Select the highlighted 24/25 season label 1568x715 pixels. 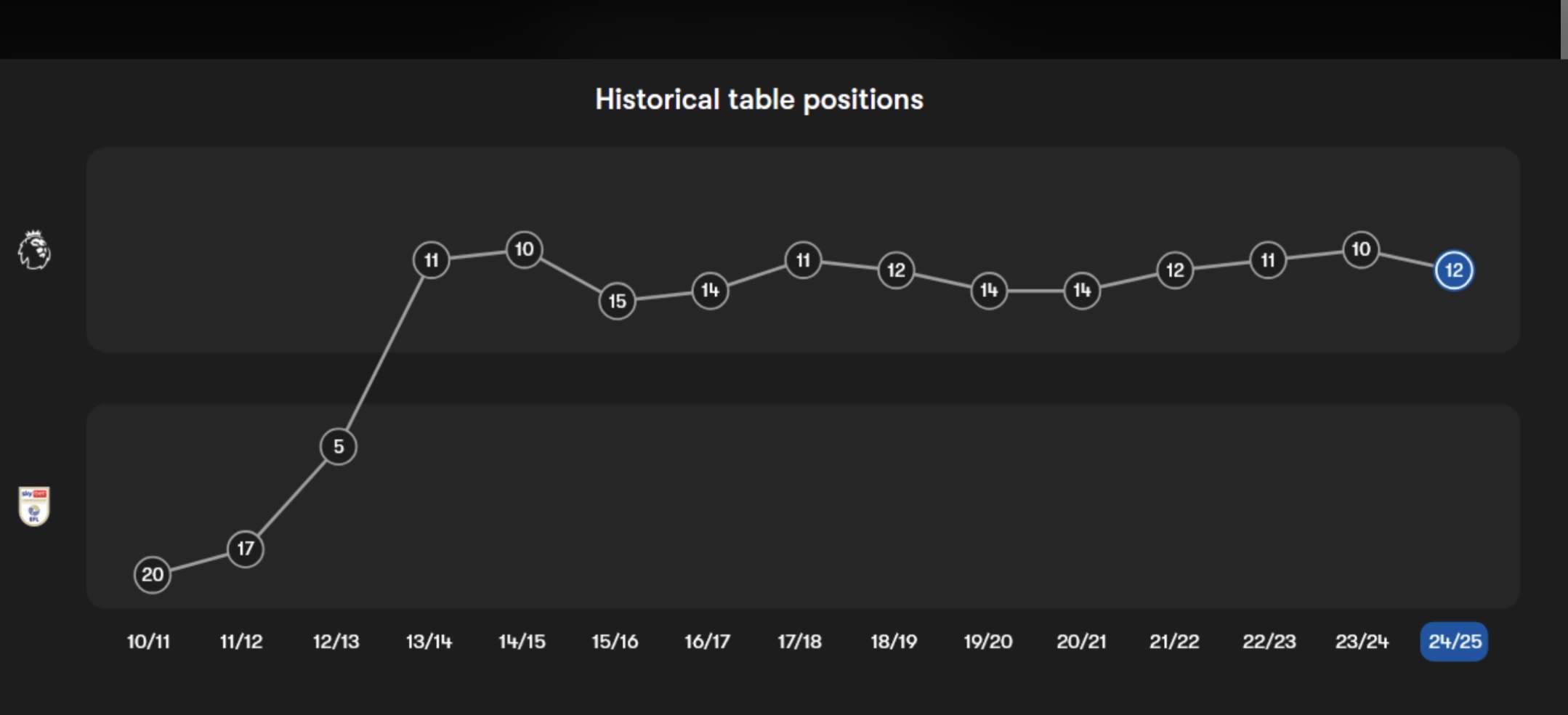coord(1454,642)
